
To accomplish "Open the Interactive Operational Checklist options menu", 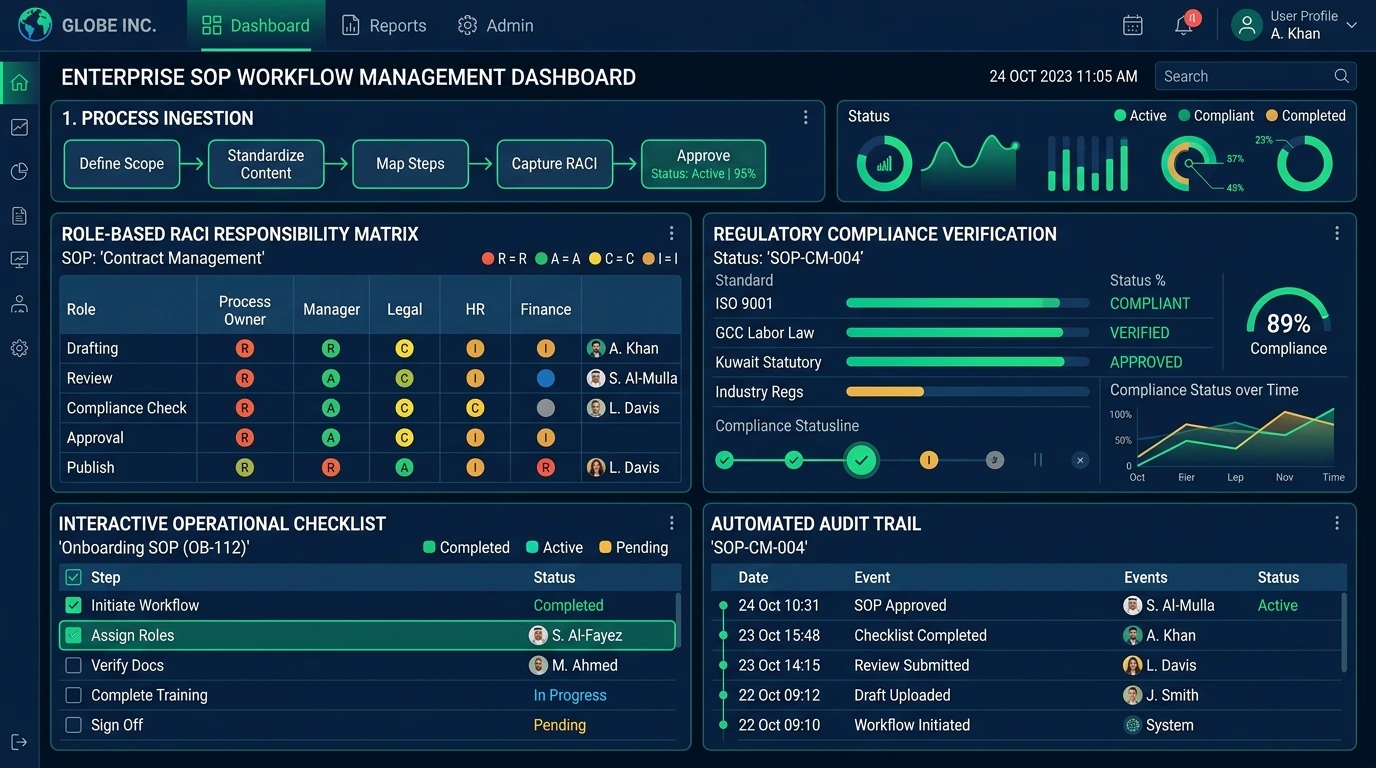I will point(672,523).
